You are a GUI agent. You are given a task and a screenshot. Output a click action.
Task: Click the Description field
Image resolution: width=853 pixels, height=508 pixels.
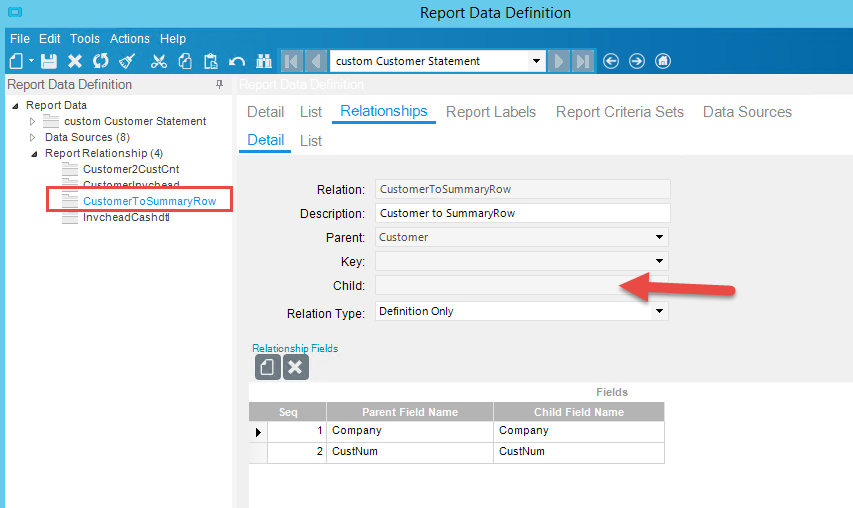click(522, 213)
